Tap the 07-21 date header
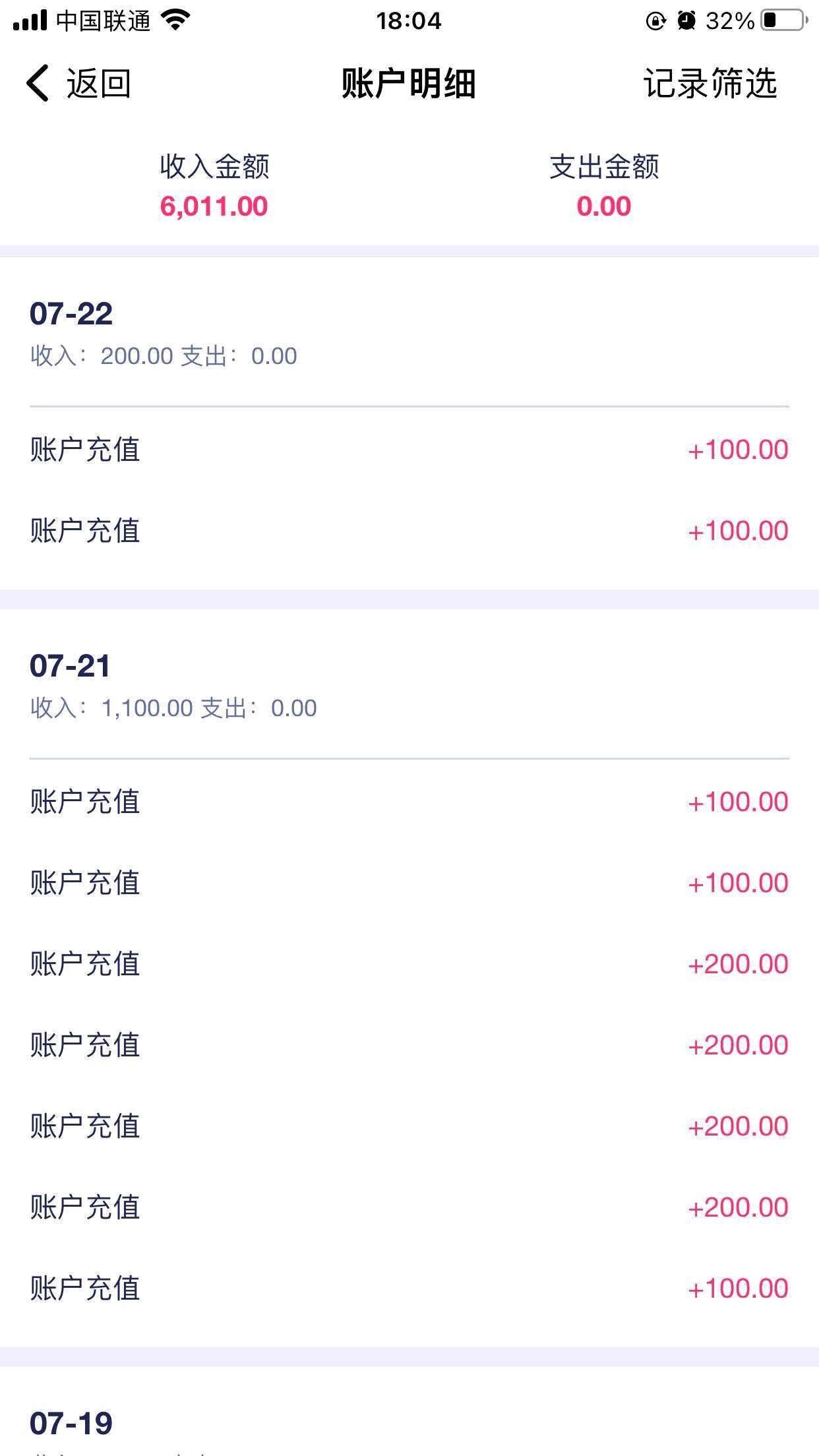 click(x=70, y=665)
